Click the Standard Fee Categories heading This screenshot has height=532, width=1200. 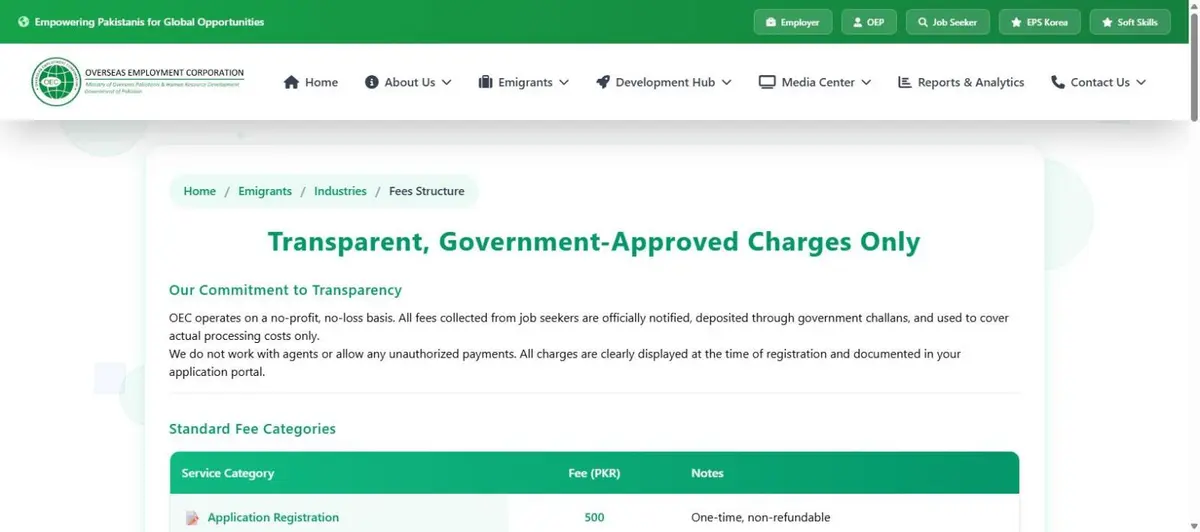[252, 429]
